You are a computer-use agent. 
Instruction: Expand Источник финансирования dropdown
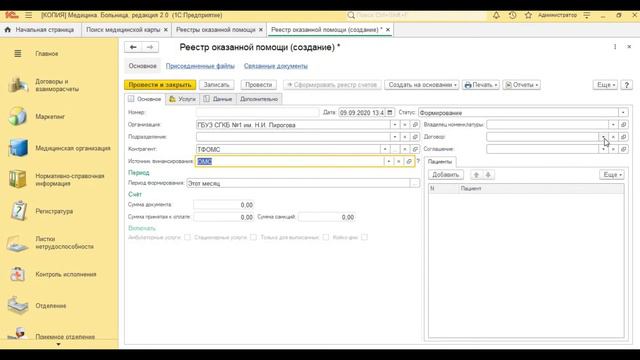tap(388, 162)
